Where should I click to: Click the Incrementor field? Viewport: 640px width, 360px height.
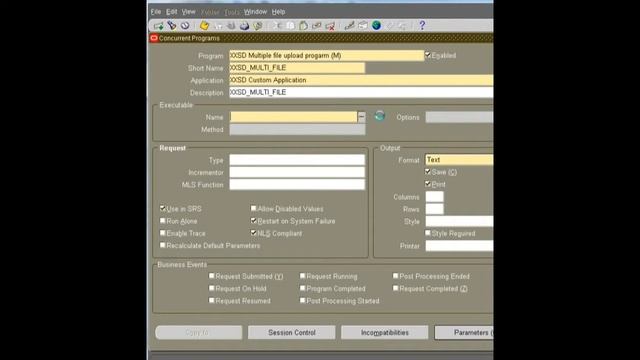pyautogui.click(x=297, y=172)
